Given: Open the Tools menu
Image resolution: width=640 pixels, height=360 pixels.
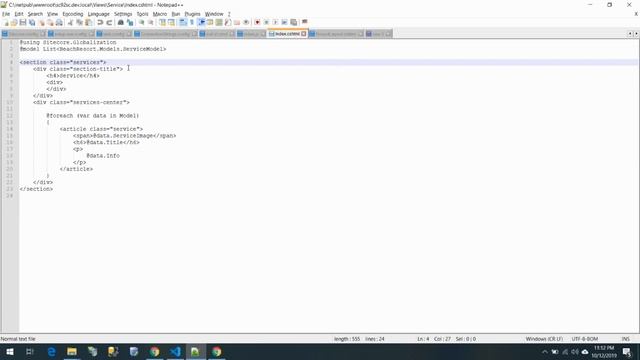Looking at the screenshot, I should tap(142, 14).
